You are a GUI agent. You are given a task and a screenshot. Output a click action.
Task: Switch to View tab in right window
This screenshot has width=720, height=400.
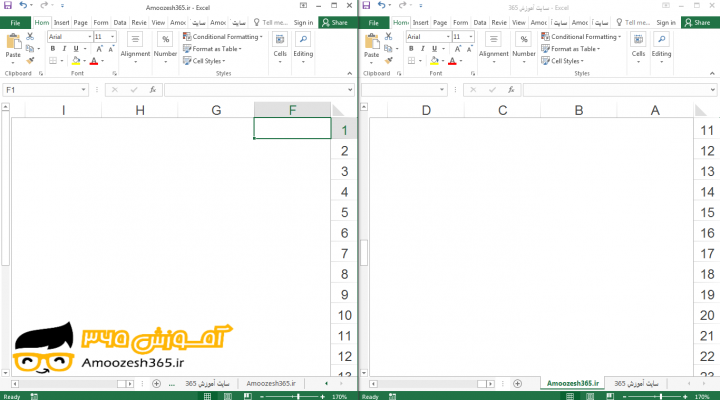coord(518,23)
